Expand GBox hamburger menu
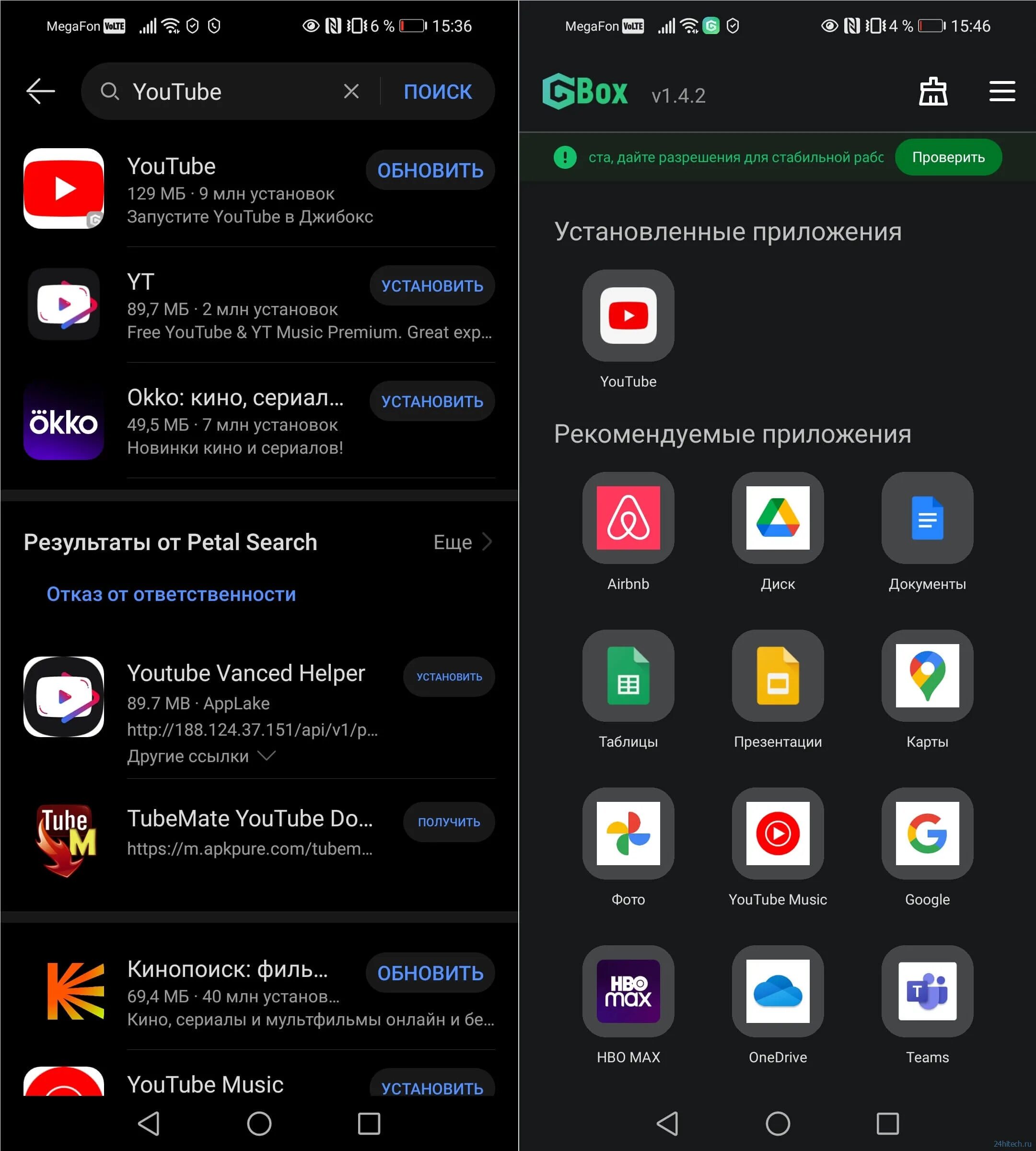 pyautogui.click(x=1002, y=91)
